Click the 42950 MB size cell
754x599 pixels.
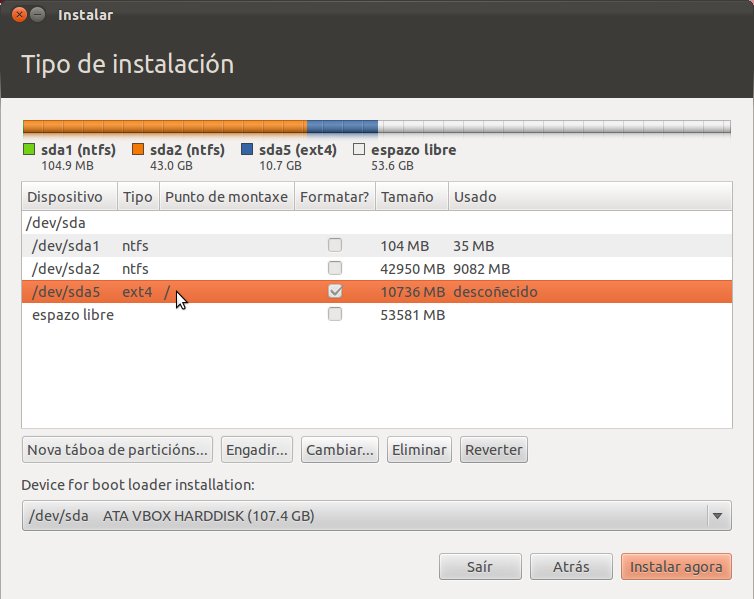[x=413, y=269]
